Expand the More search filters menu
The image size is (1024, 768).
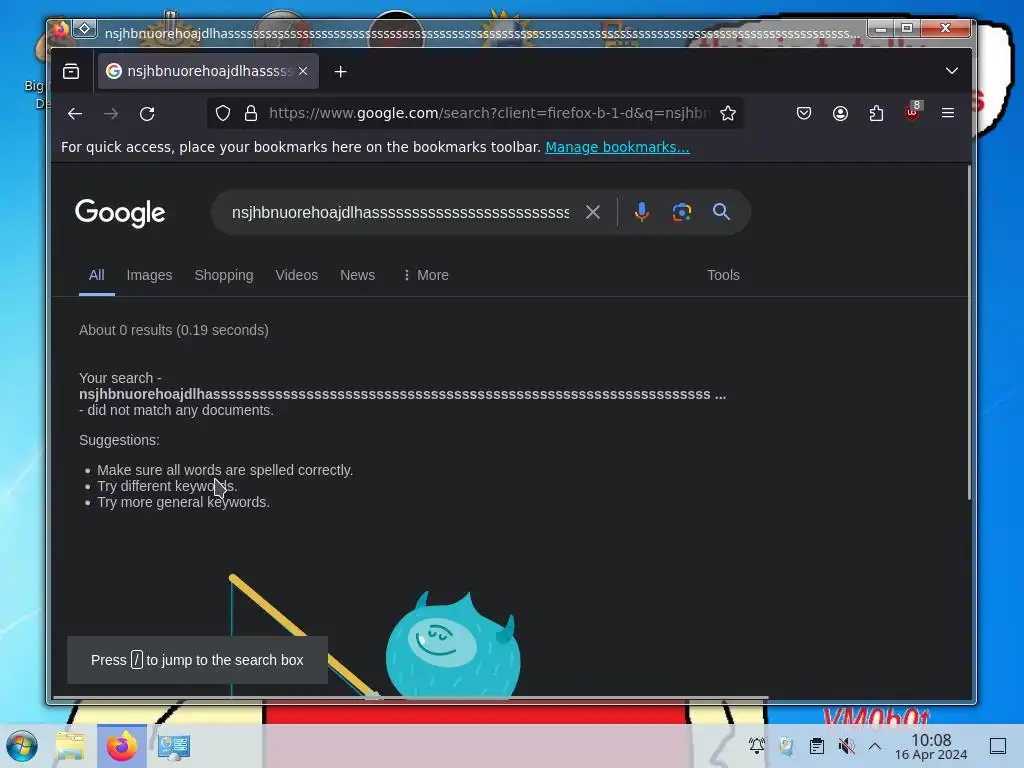click(x=426, y=276)
